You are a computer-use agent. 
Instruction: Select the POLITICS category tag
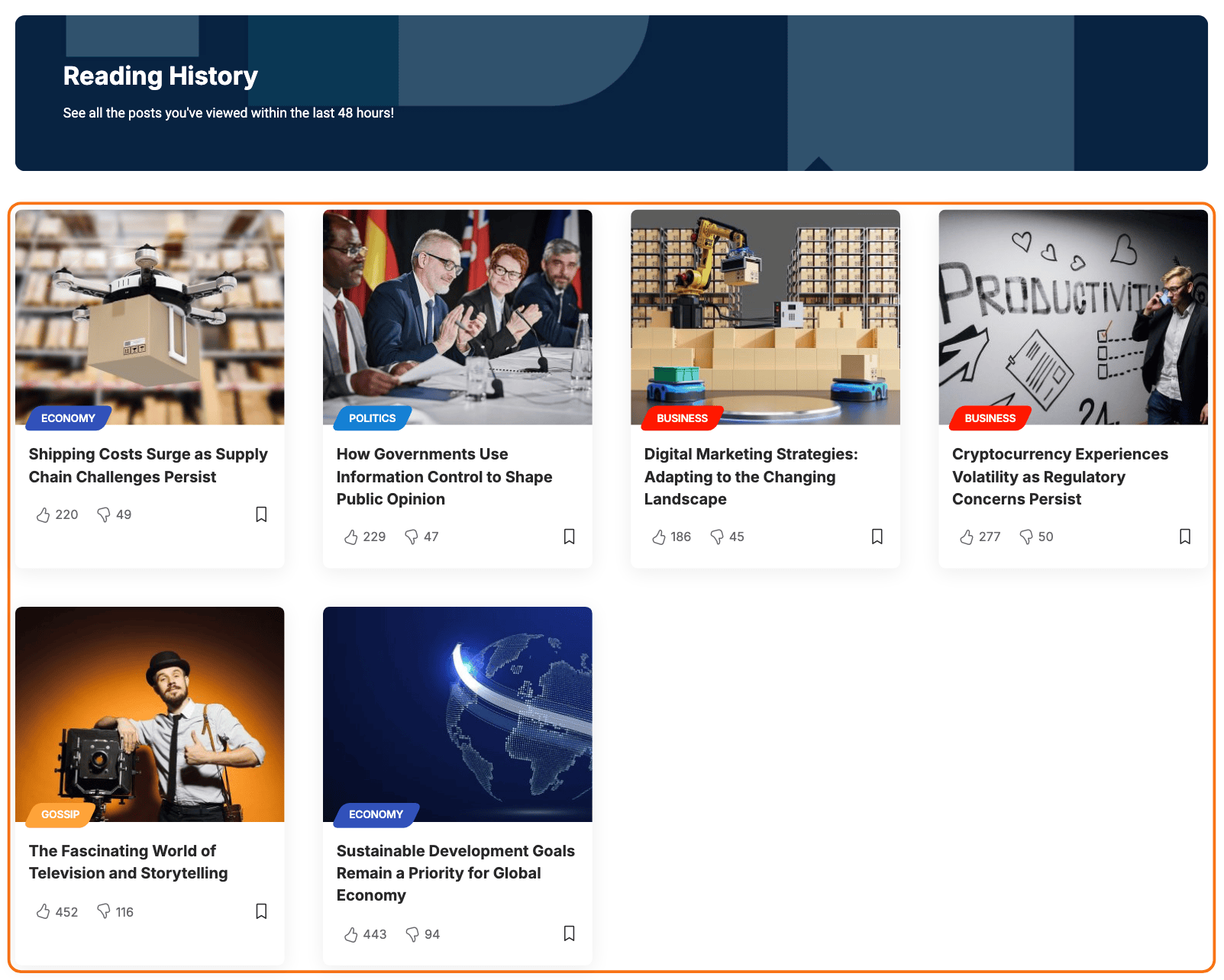point(372,418)
